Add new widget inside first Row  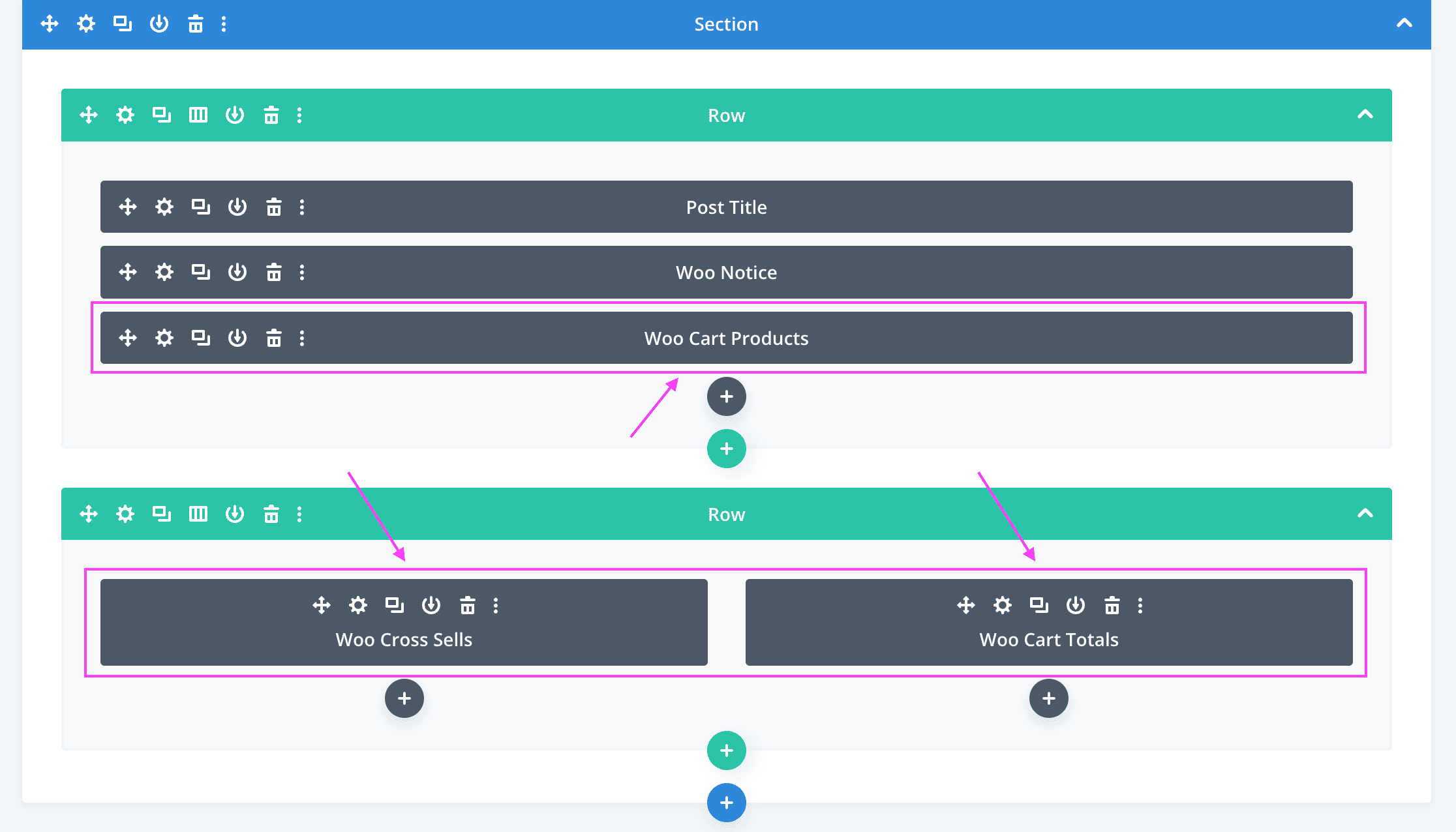(x=727, y=396)
